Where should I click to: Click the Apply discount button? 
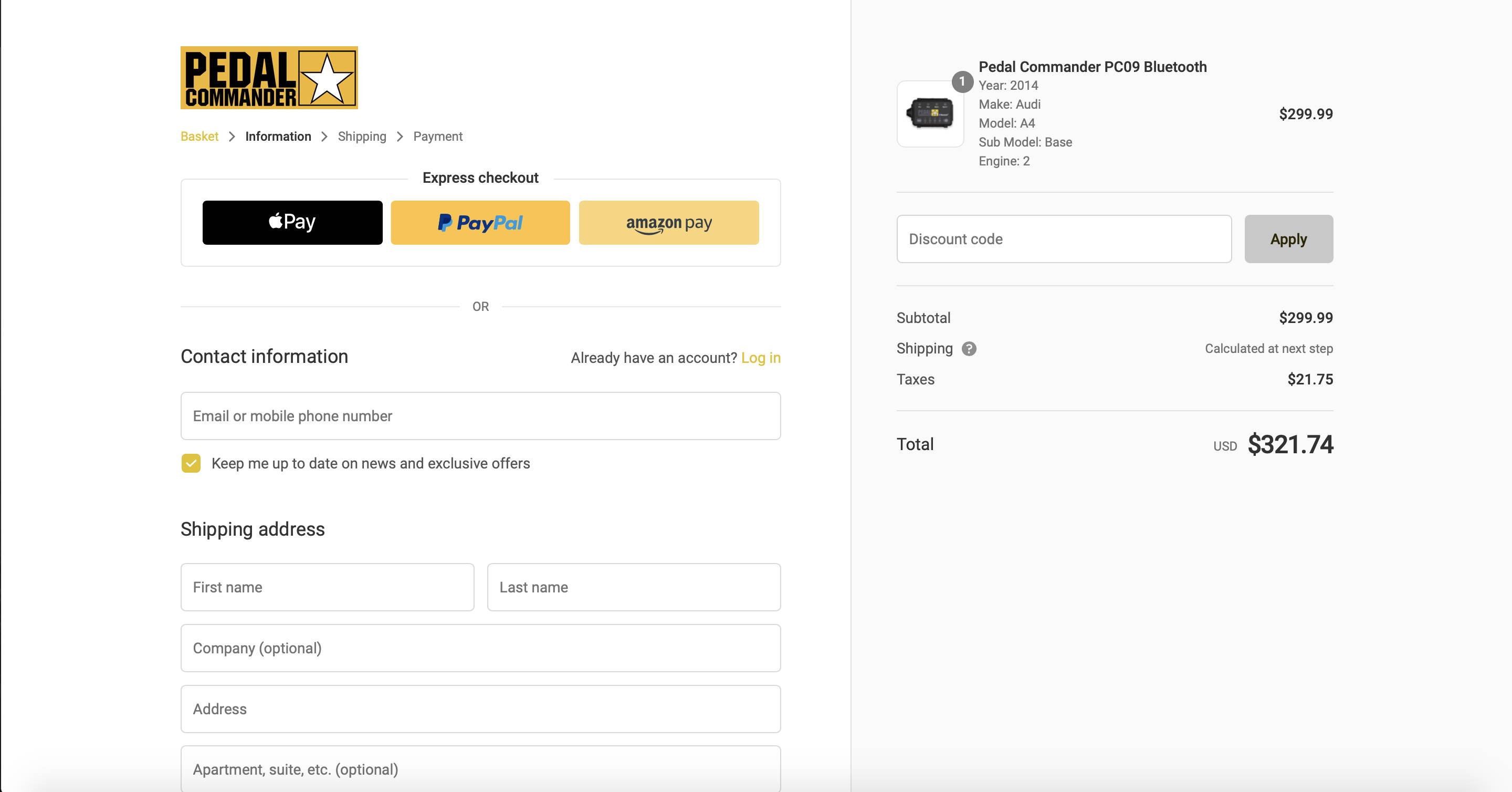click(1289, 239)
